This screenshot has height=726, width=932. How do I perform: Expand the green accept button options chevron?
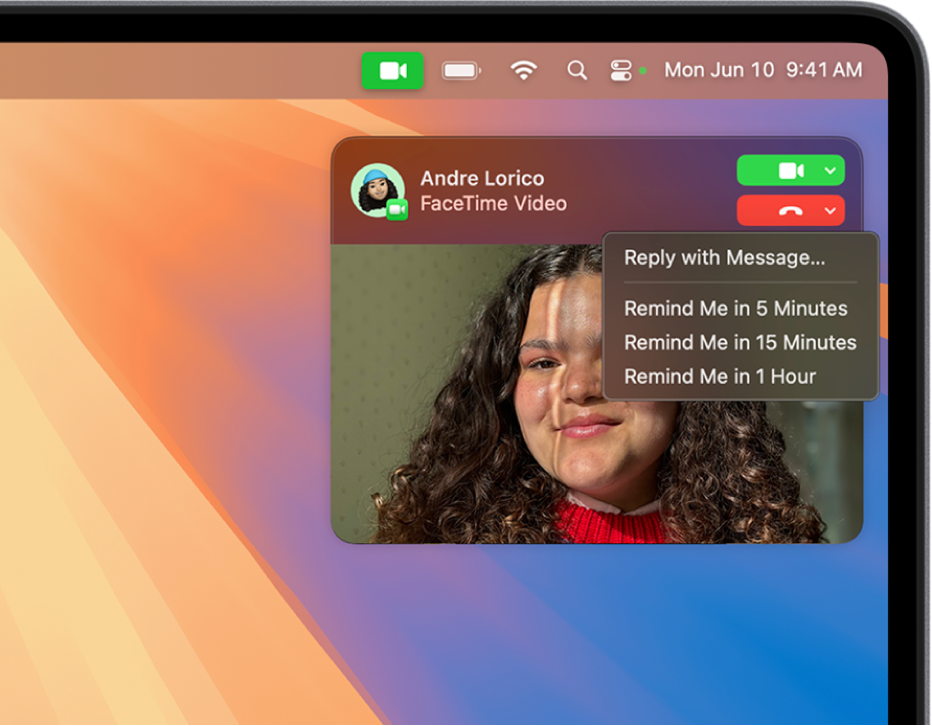[x=829, y=170]
